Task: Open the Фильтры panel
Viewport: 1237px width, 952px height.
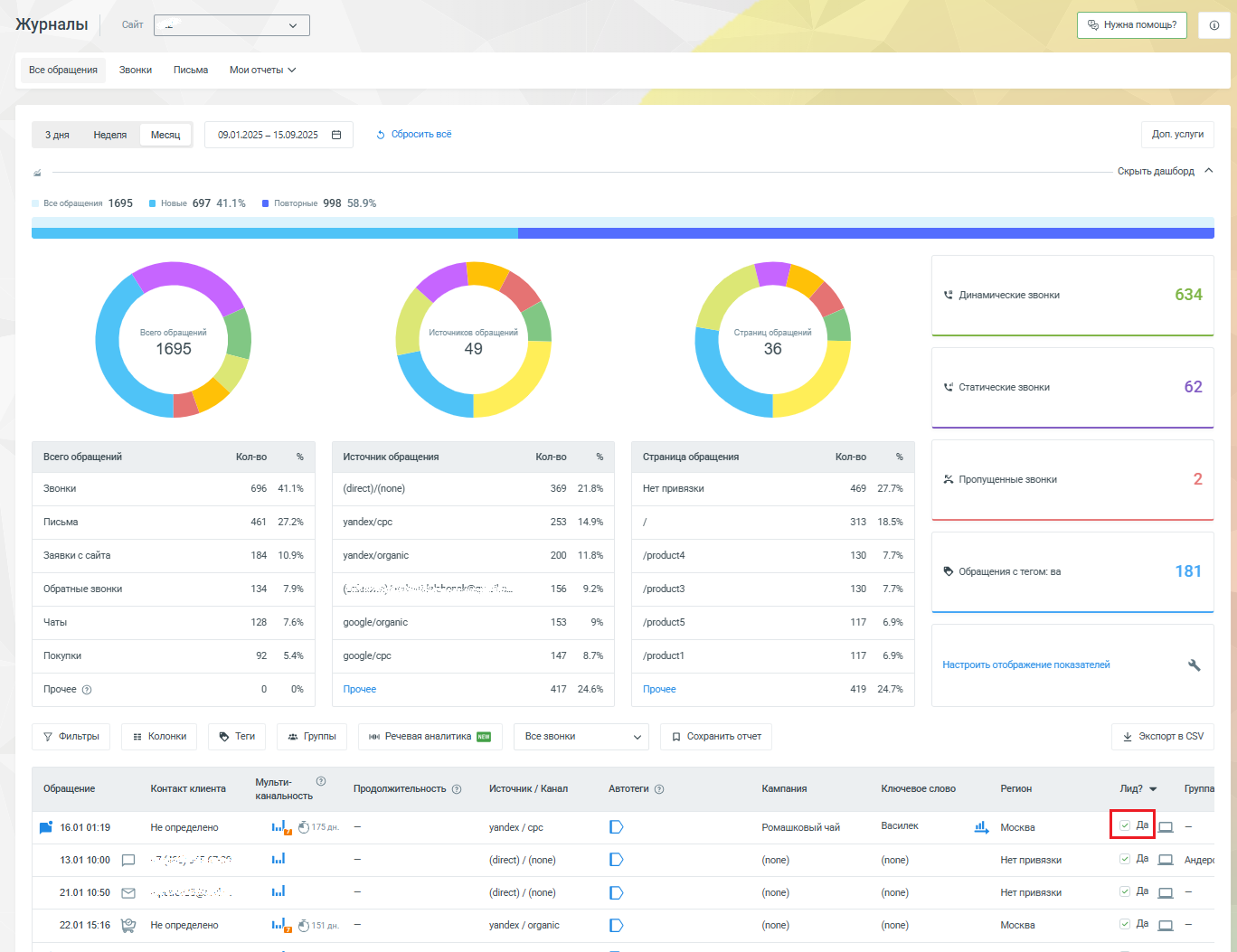Action: click(x=71, y=737)
